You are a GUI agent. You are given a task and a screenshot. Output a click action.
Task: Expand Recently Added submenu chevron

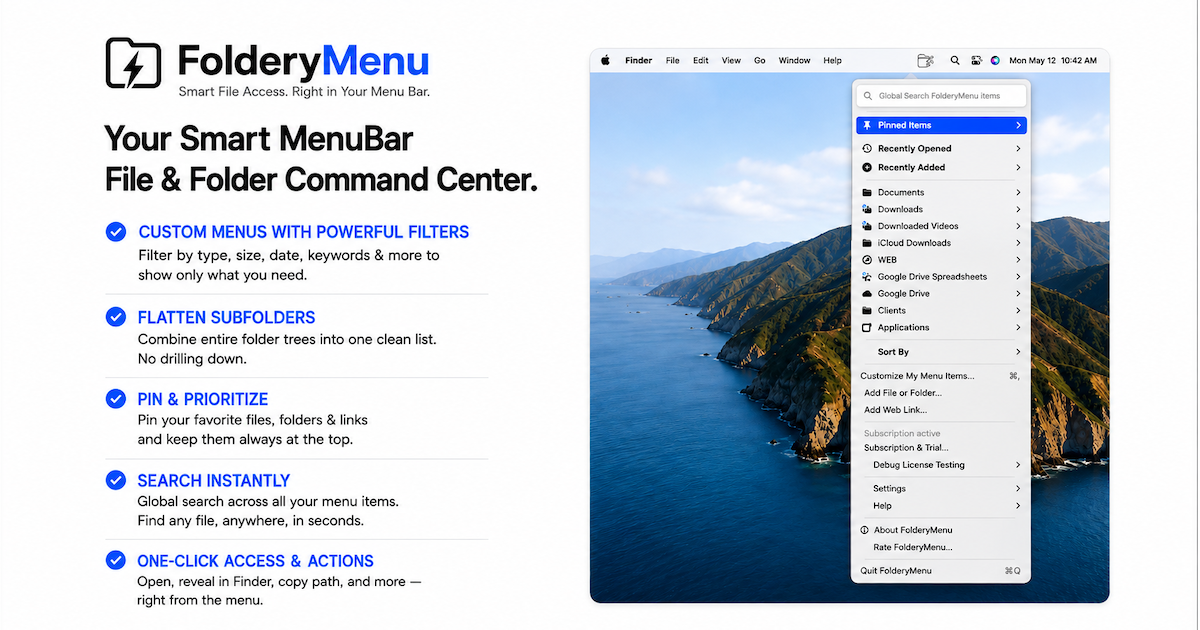tap(1018, 167)
